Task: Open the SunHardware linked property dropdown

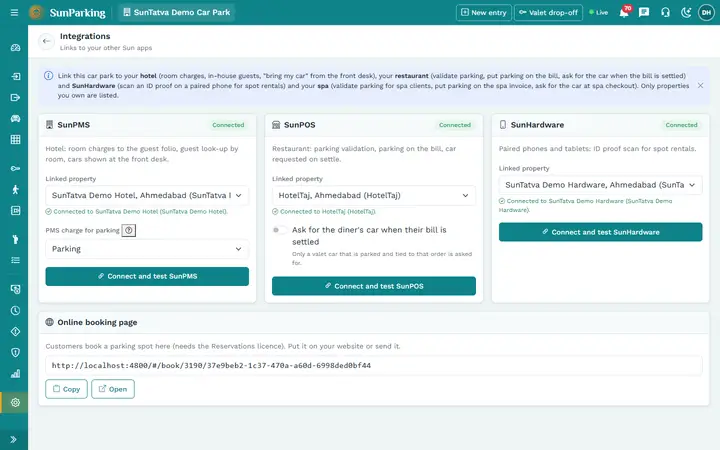Action: [601, 185]
